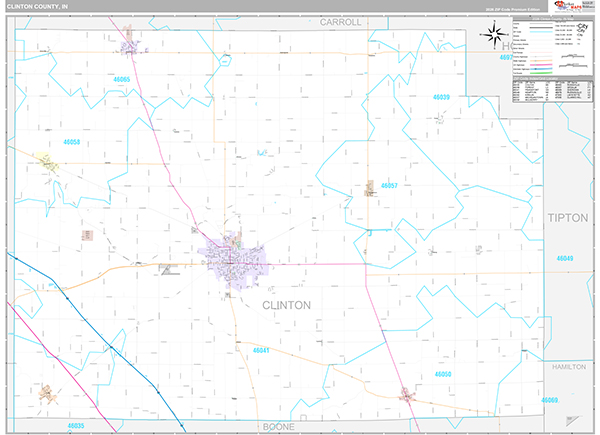Click the tan town area beside 46057
600x435 pixels.
(x=370, y=188)
